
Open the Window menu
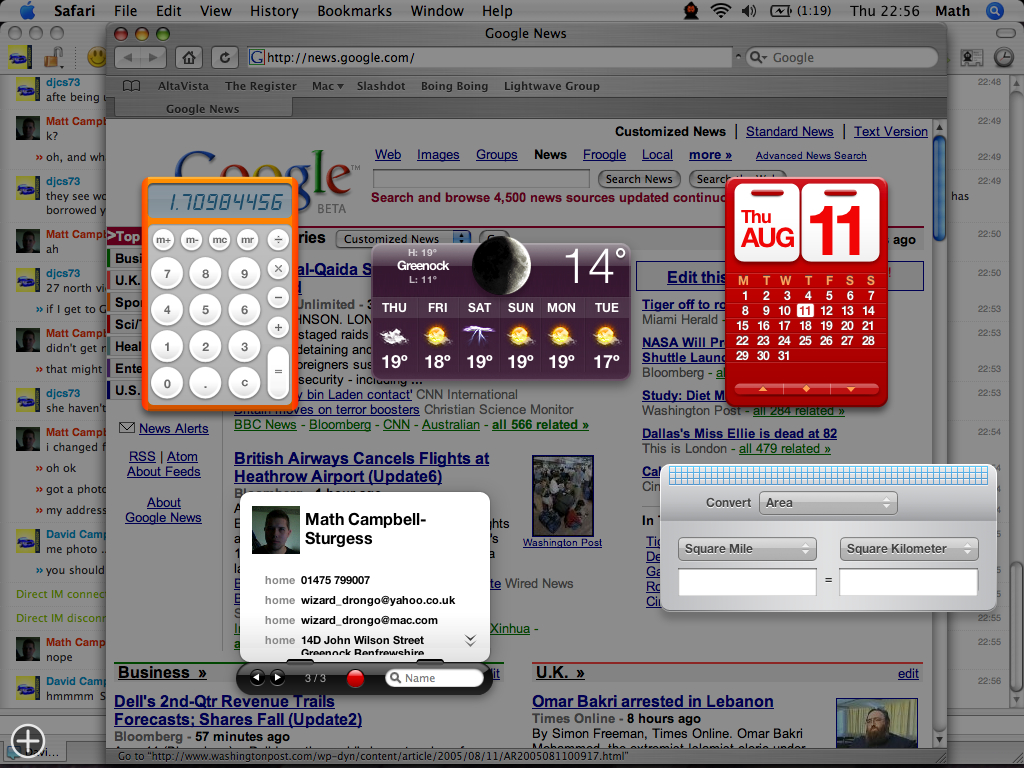(437, 10)
